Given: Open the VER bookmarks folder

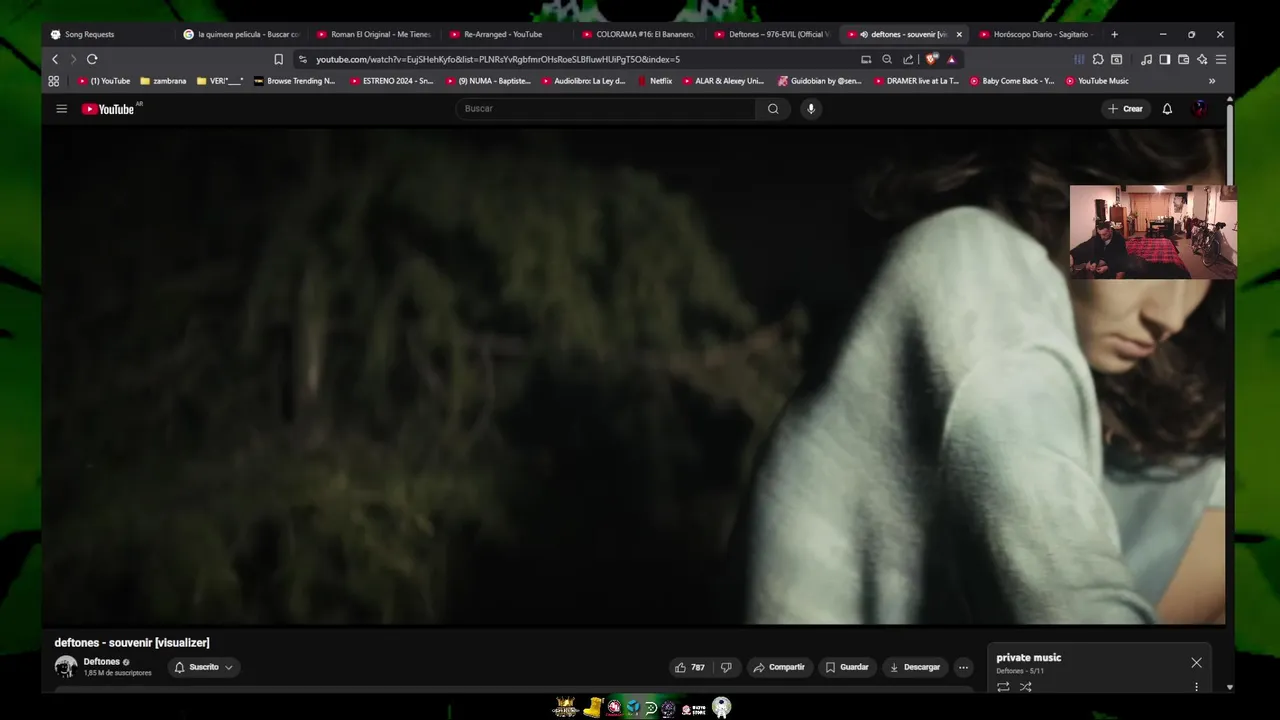Looking at the screenshot, I should (220, 81).
